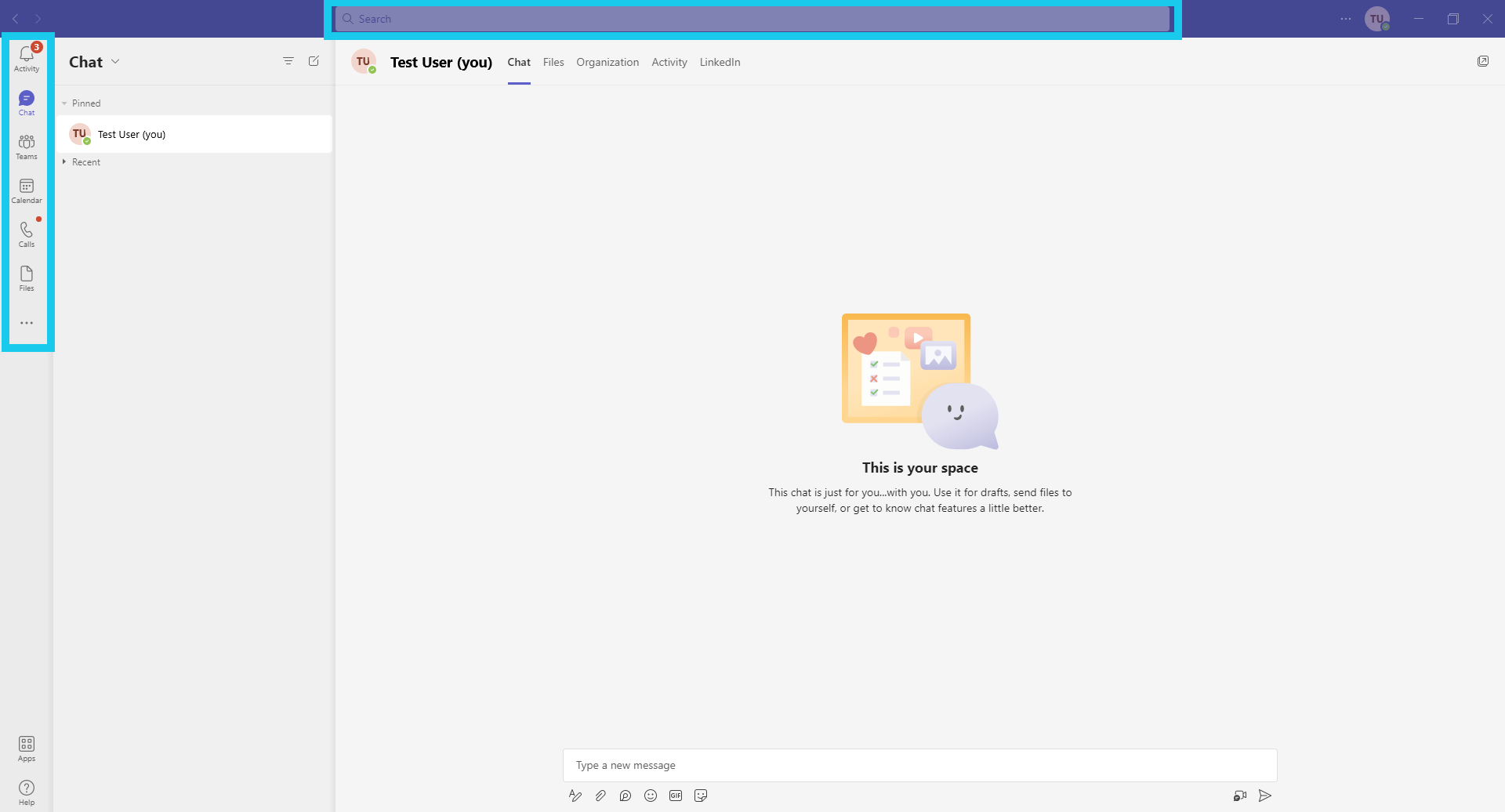This screenshot has height=812, width=1505.
Task: Open the Activity notifications icon
Action: (27, 58)
